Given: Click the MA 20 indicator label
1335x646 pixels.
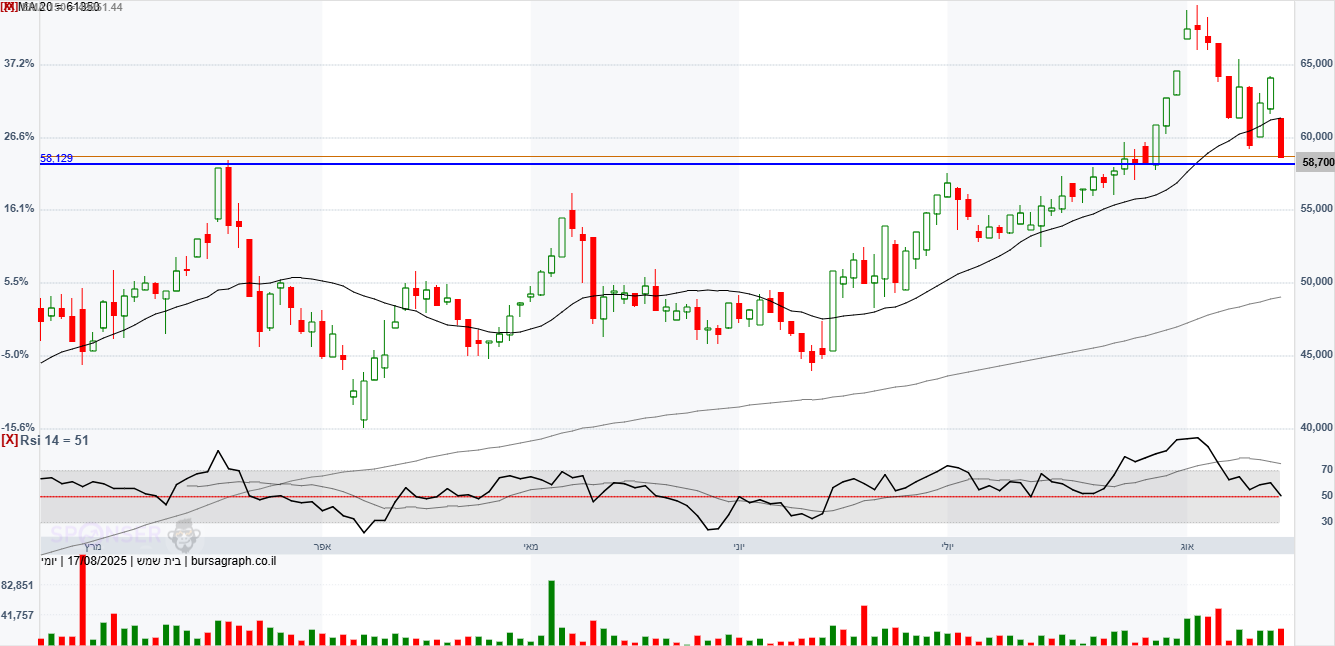Looking at the screenshot, I should pyautogui.click(x=58, y=6).
